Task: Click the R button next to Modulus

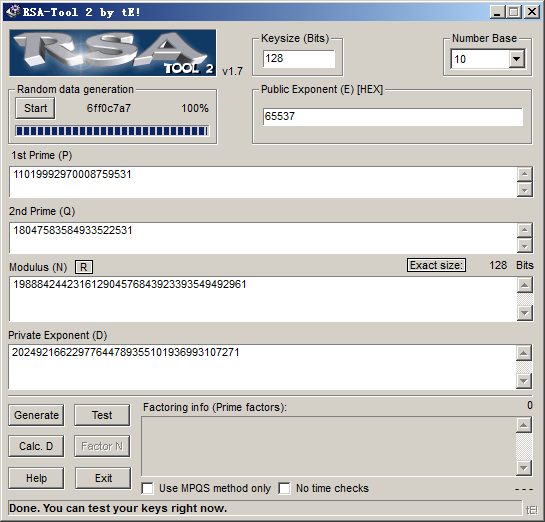Action: (84, 267)
